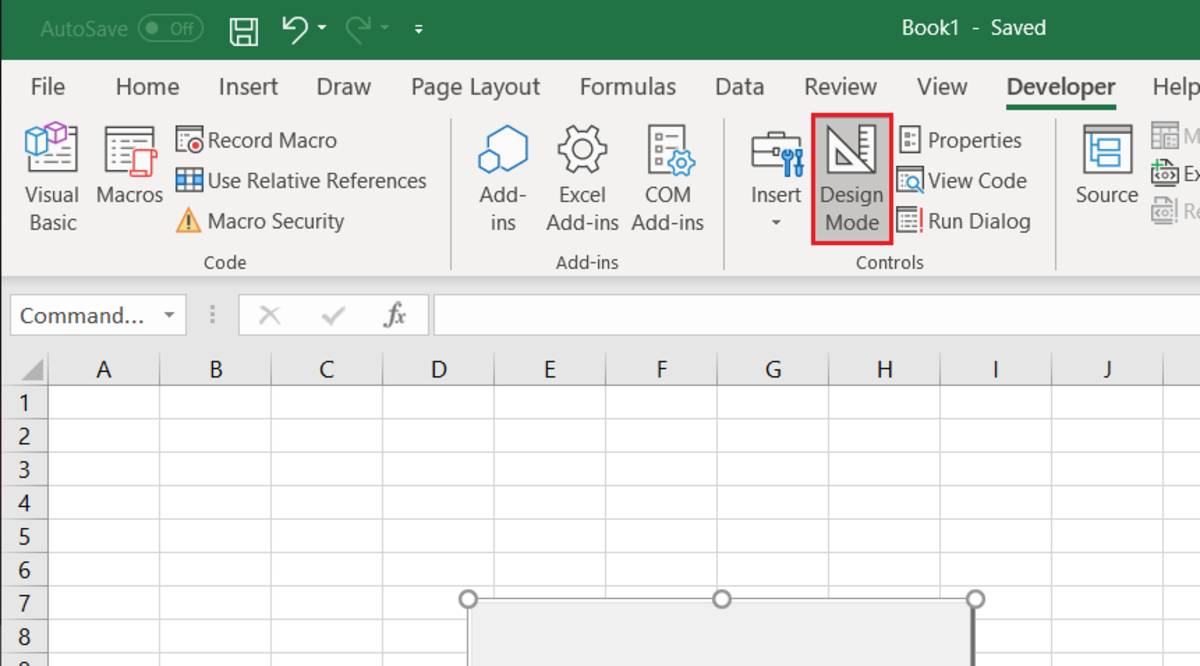Select row 3 header
Screen dimensions: 1200x666
25,469
